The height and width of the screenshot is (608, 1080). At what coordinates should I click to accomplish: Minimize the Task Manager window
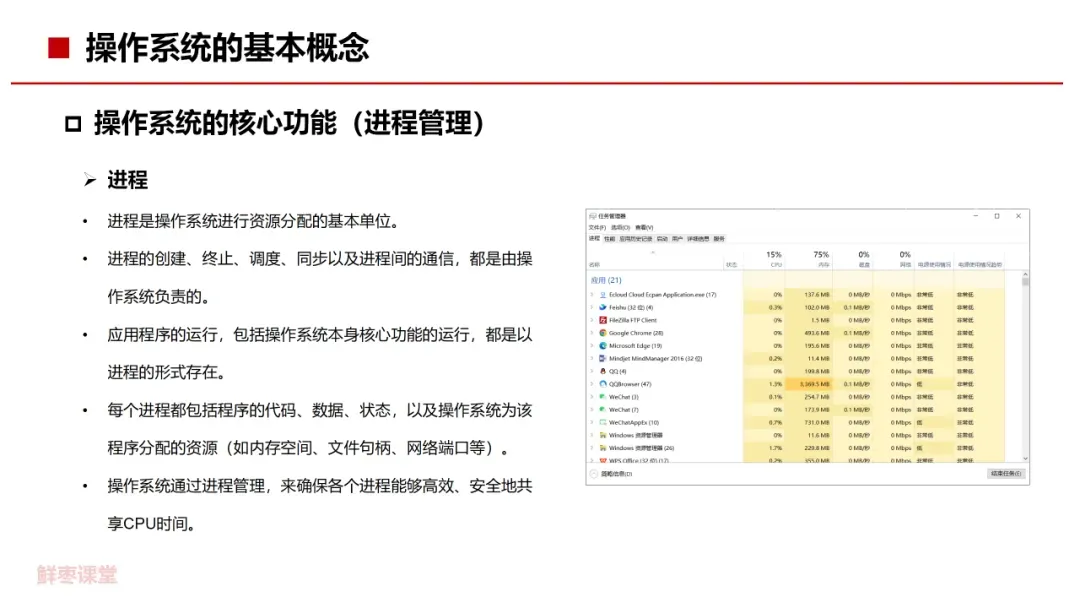tap(975, 216)
